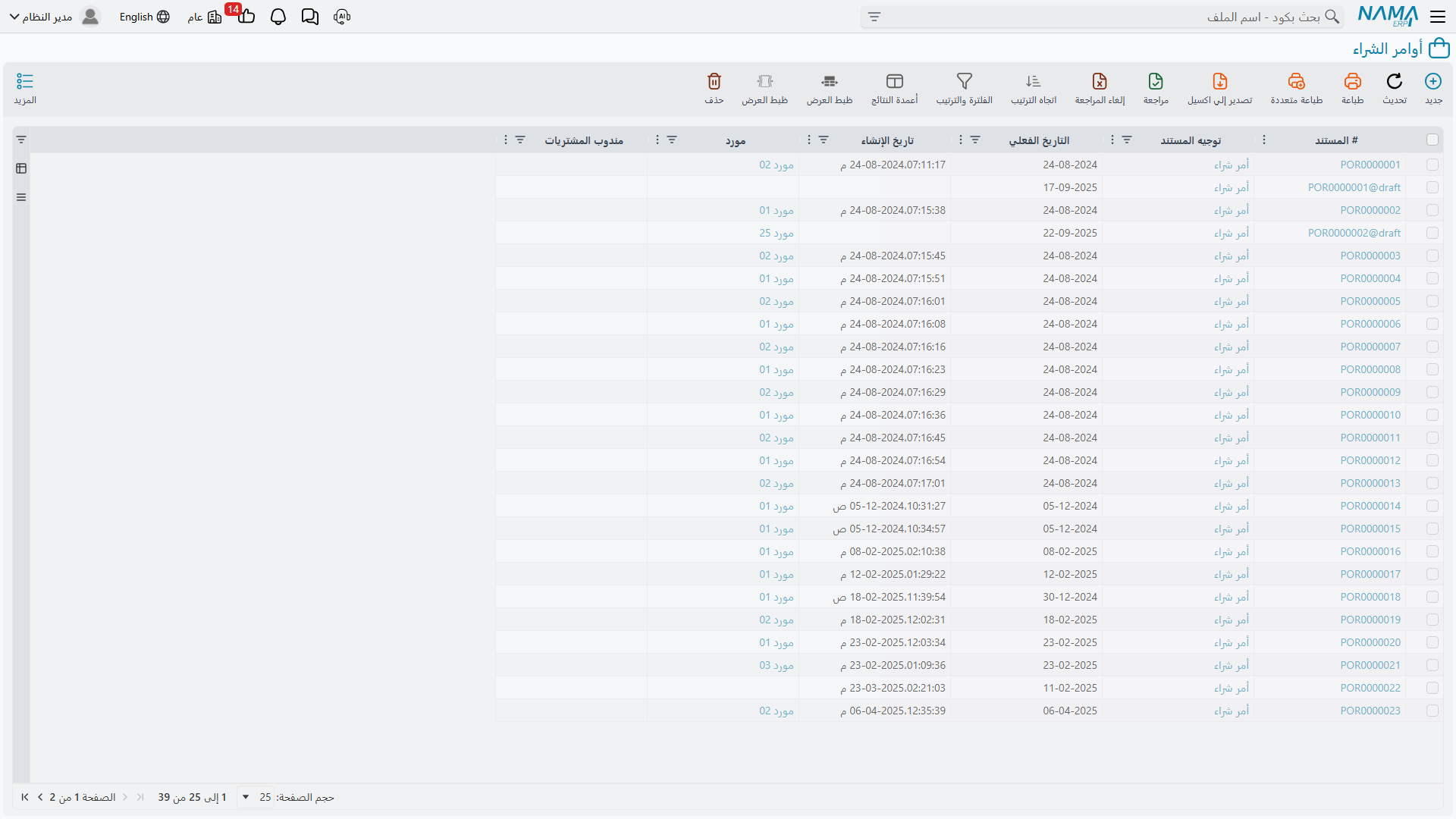Check the row POR0000001@draft
Image resolution: width=1456 pixels, height=819 pixels.
pyautogui.click(x=1432, y=187)
